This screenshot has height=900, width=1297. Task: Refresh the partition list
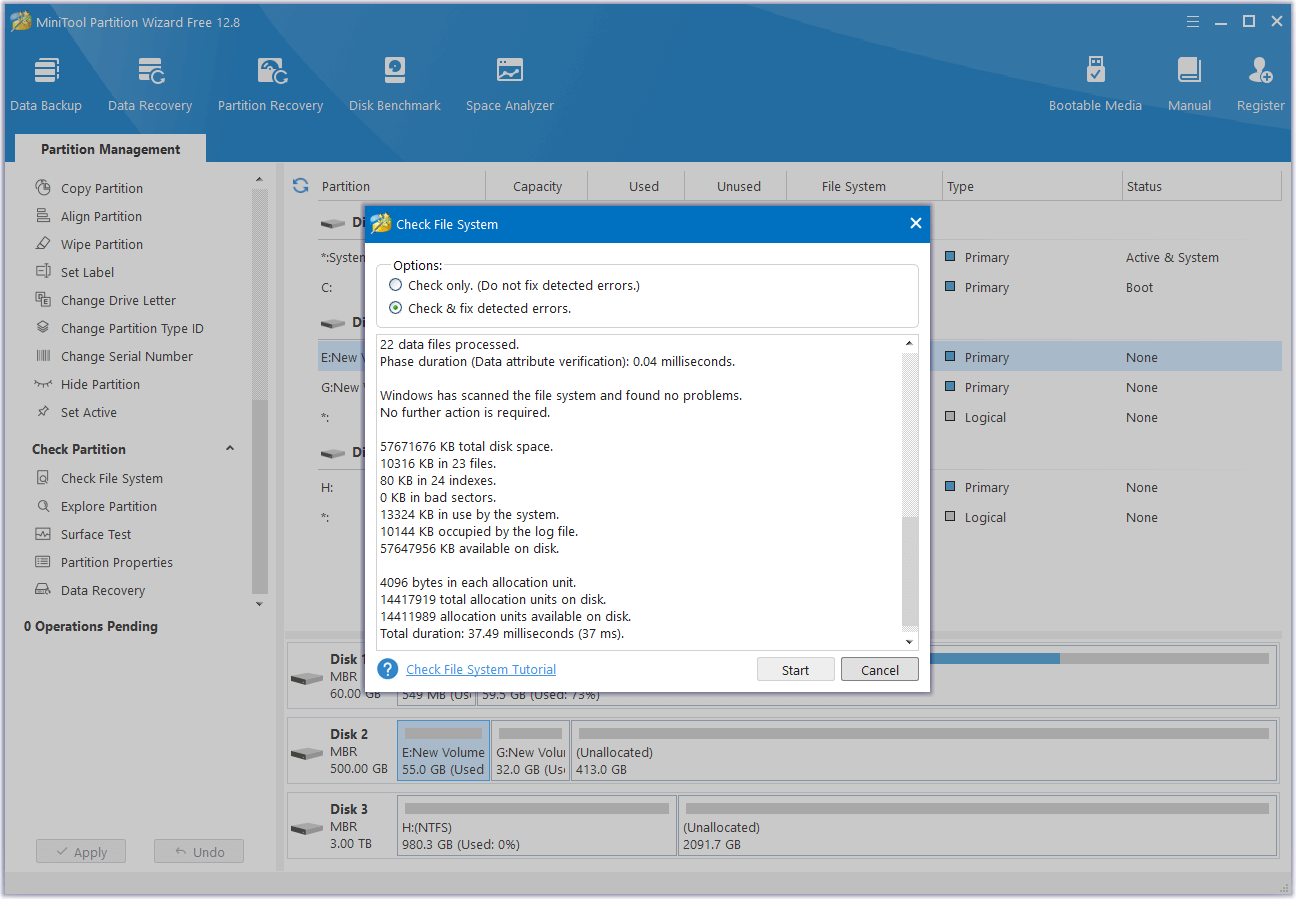(300, 186)
